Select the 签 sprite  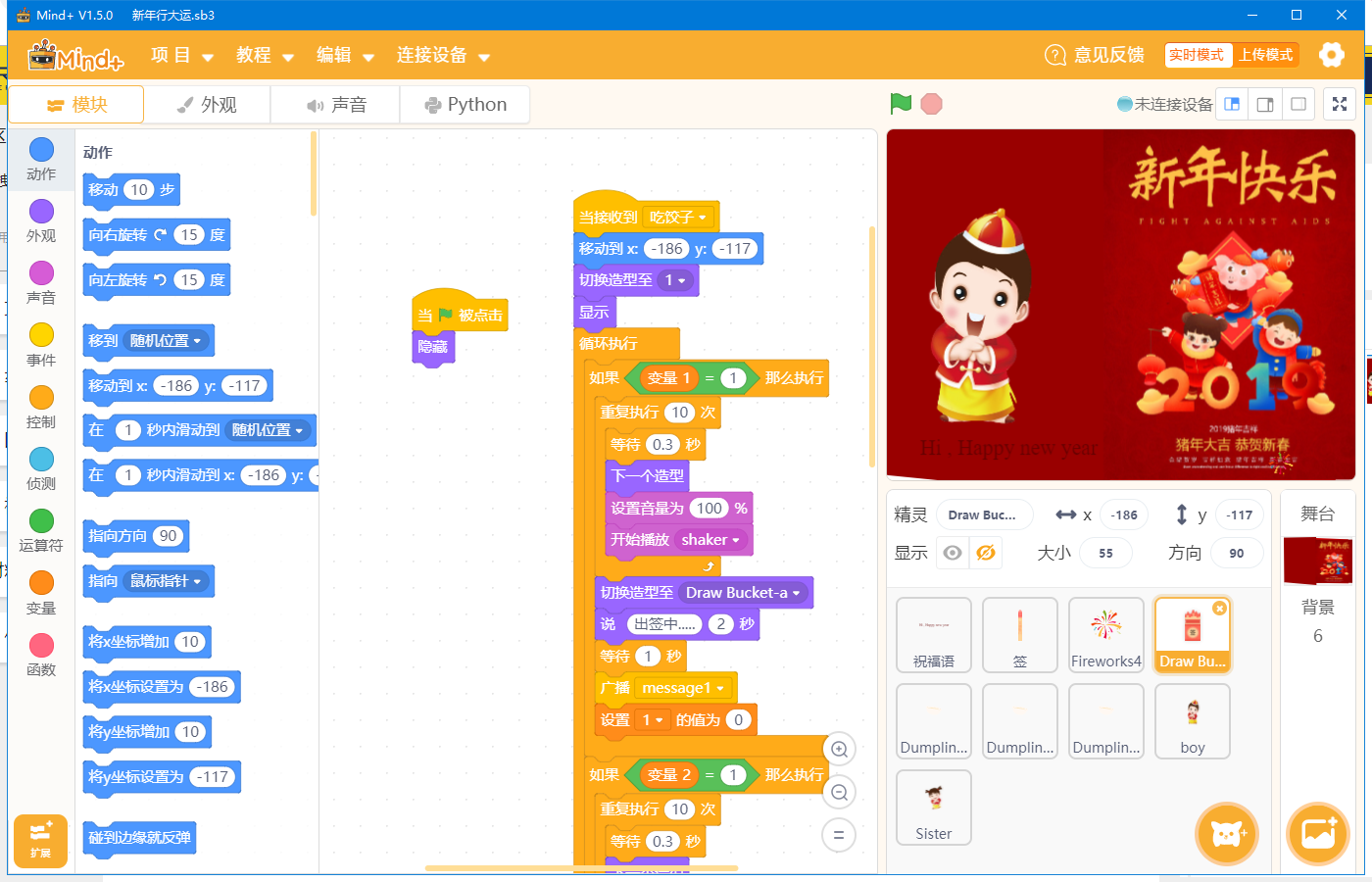(x=1020, y=635)
